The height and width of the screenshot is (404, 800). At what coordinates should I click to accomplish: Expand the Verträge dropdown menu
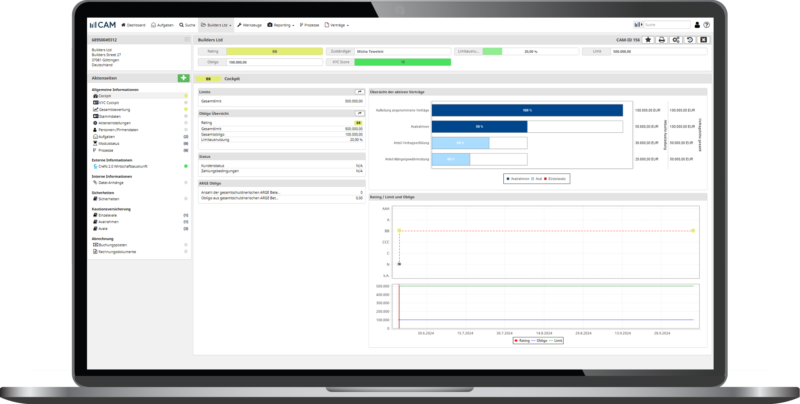(337, 25)
